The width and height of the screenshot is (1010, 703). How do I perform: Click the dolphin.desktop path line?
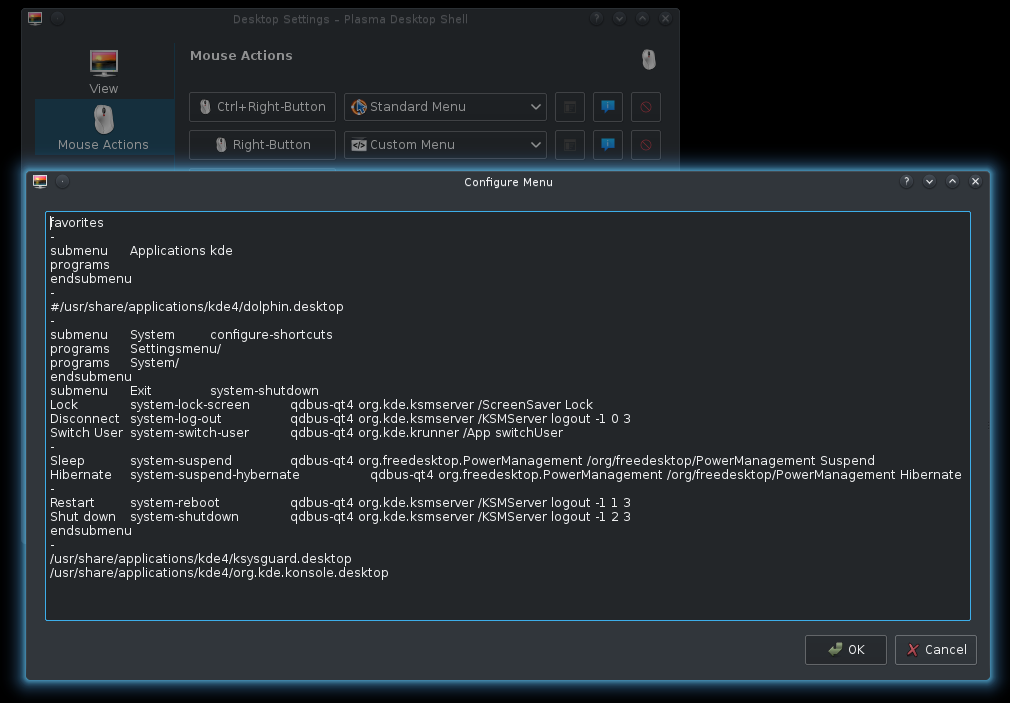click(197, 307)
